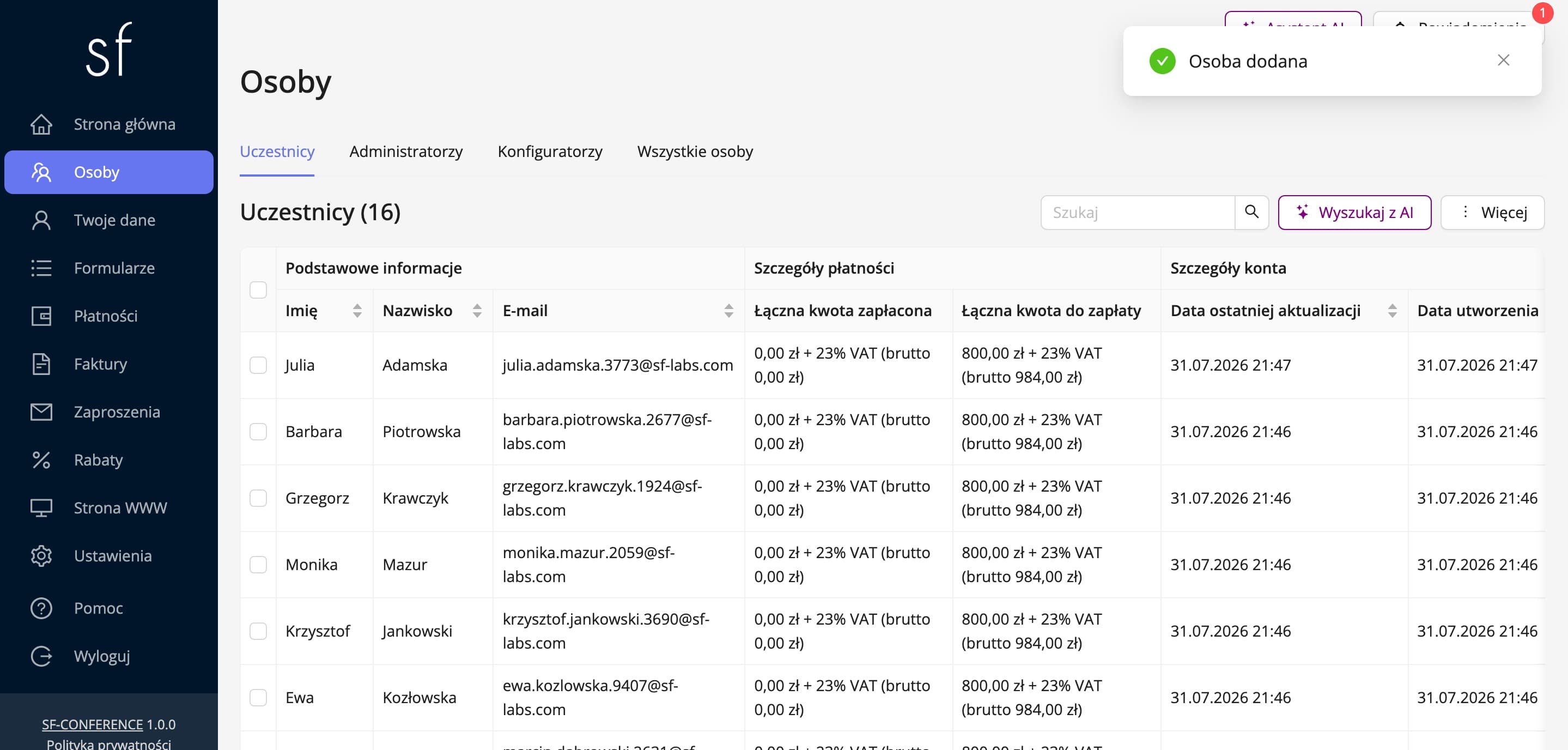The width and height of the screenshot is (1568, 750).
Task: Toggle the select-all checkbox in table header
Action: (x=258, y=290)
